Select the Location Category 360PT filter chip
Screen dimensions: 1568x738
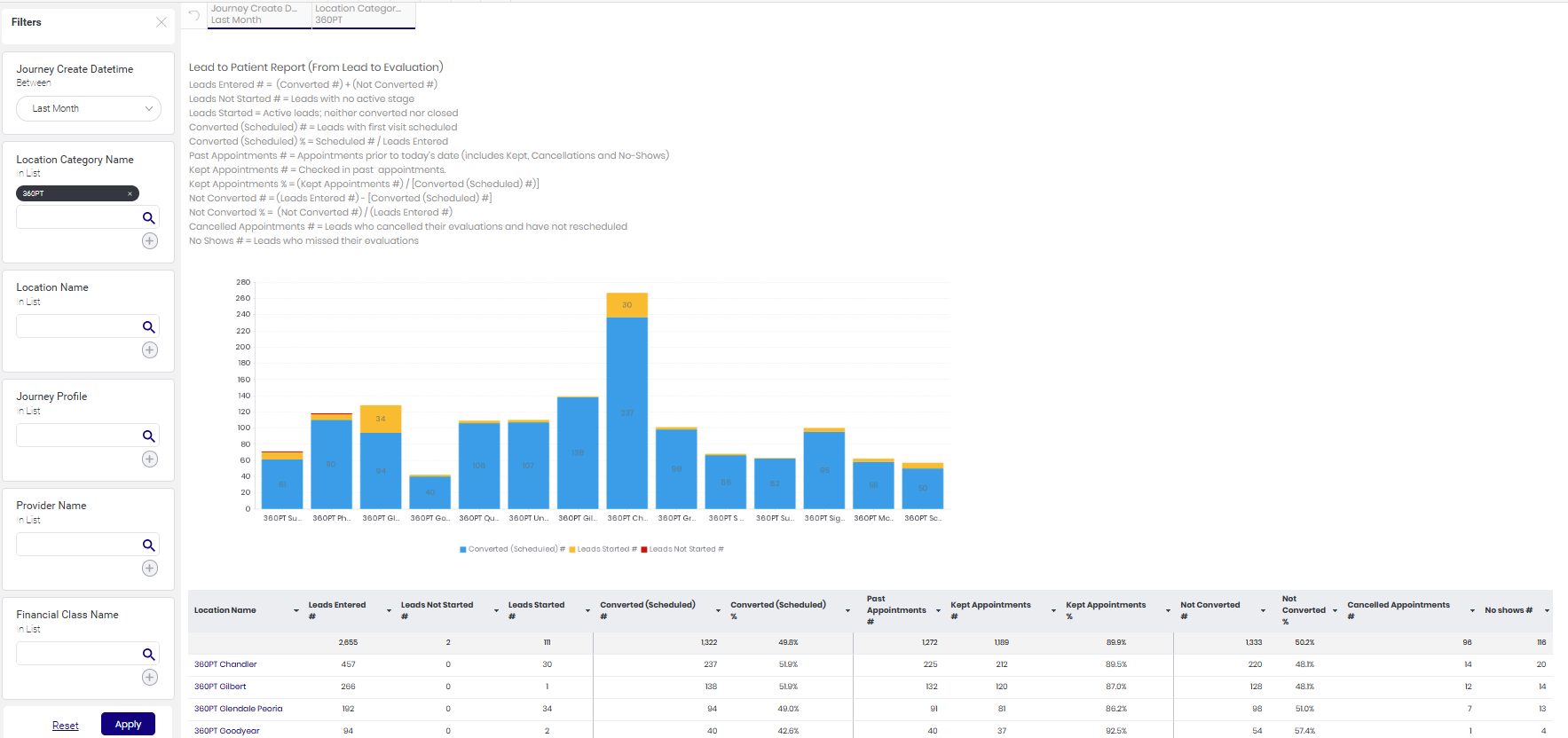point(364,14)
